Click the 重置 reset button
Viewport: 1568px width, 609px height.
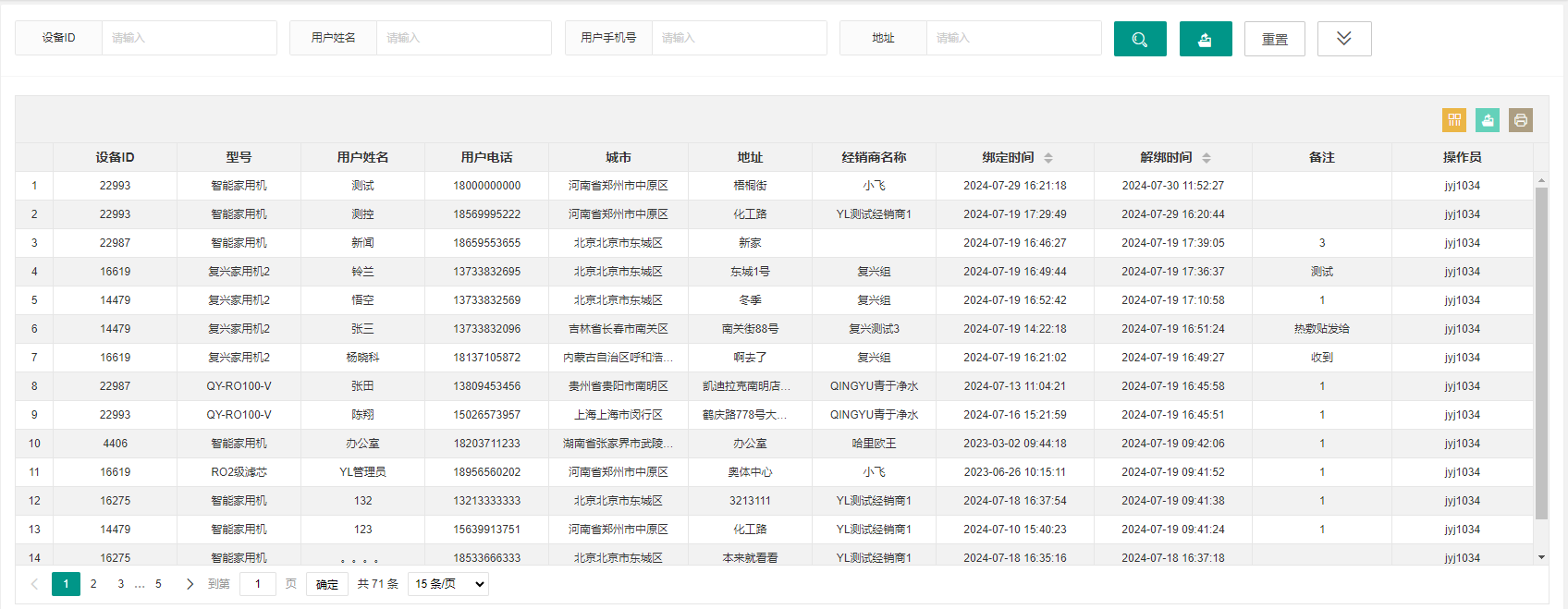pos(1275,39)
